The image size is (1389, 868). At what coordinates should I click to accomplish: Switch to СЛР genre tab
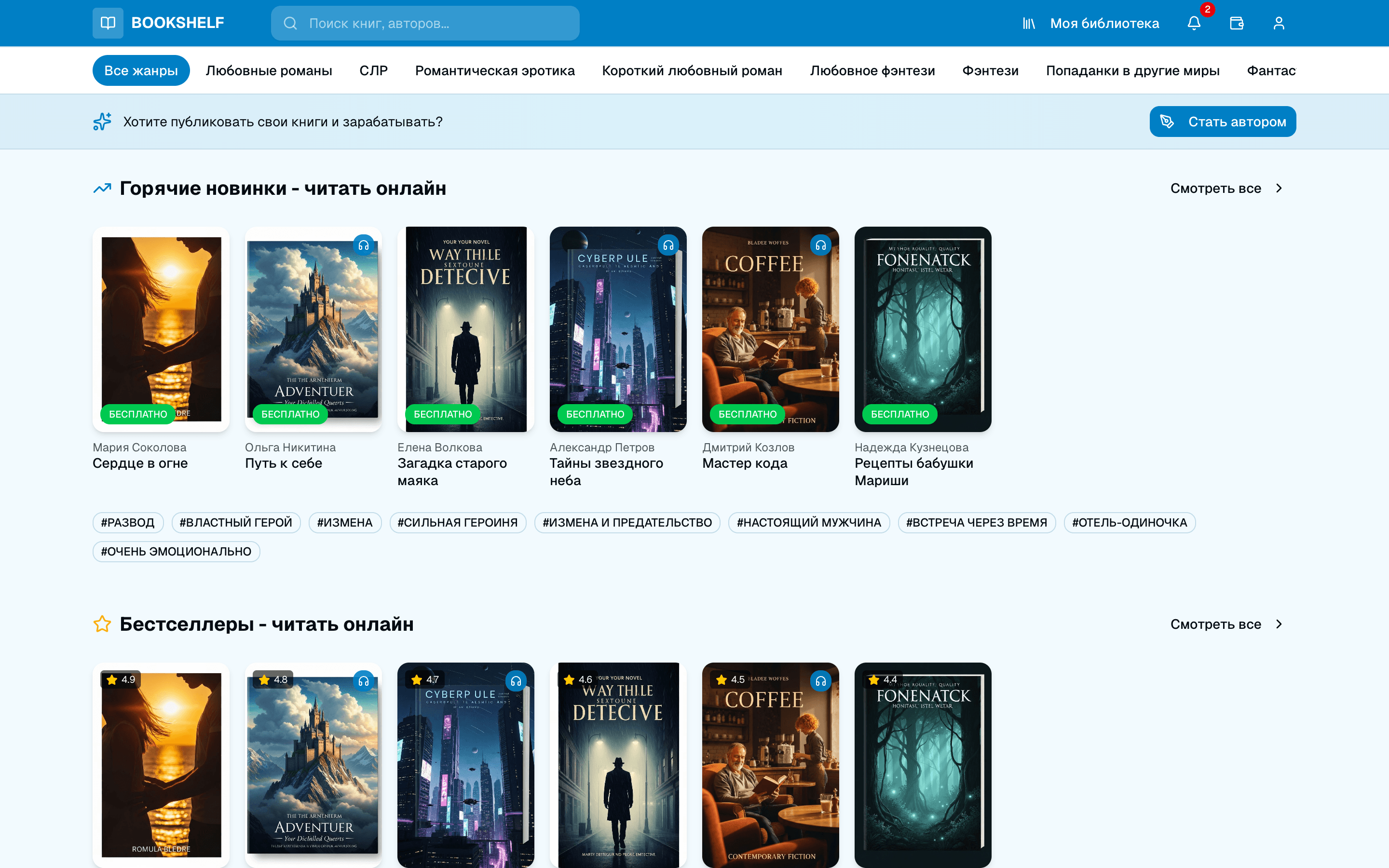pos(374,70)
